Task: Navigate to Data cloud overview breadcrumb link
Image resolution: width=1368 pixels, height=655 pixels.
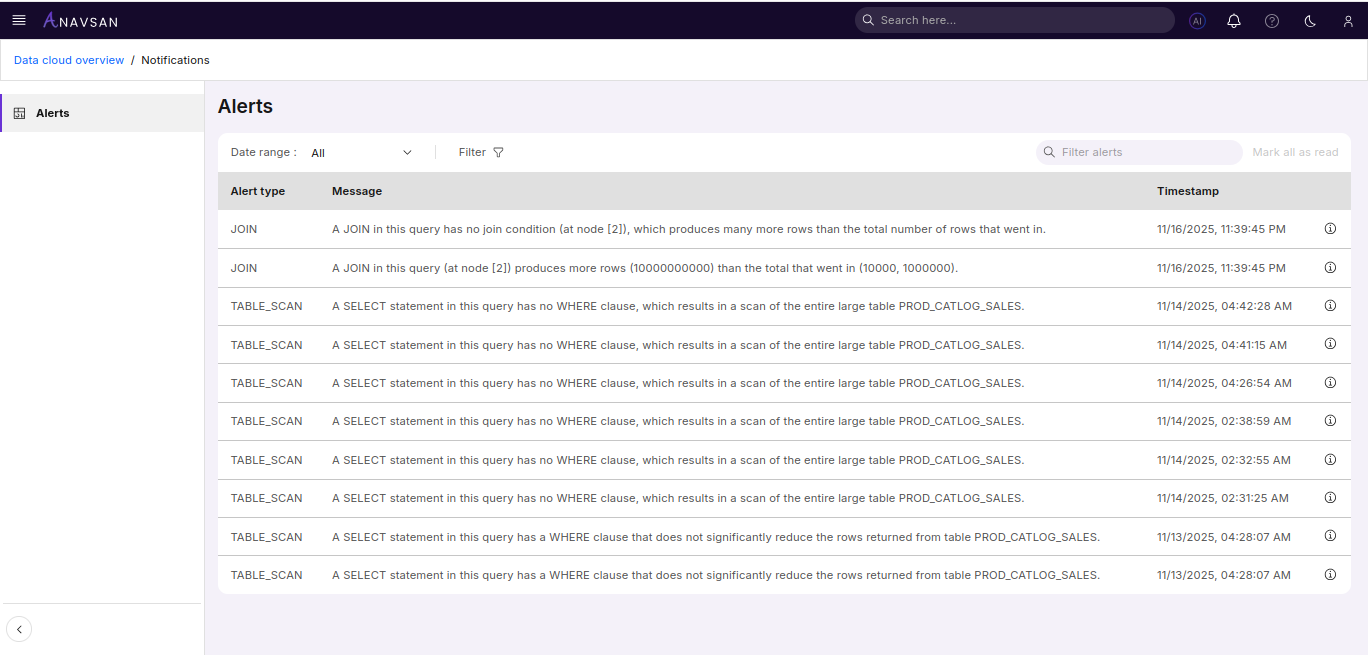Action: 68,60
